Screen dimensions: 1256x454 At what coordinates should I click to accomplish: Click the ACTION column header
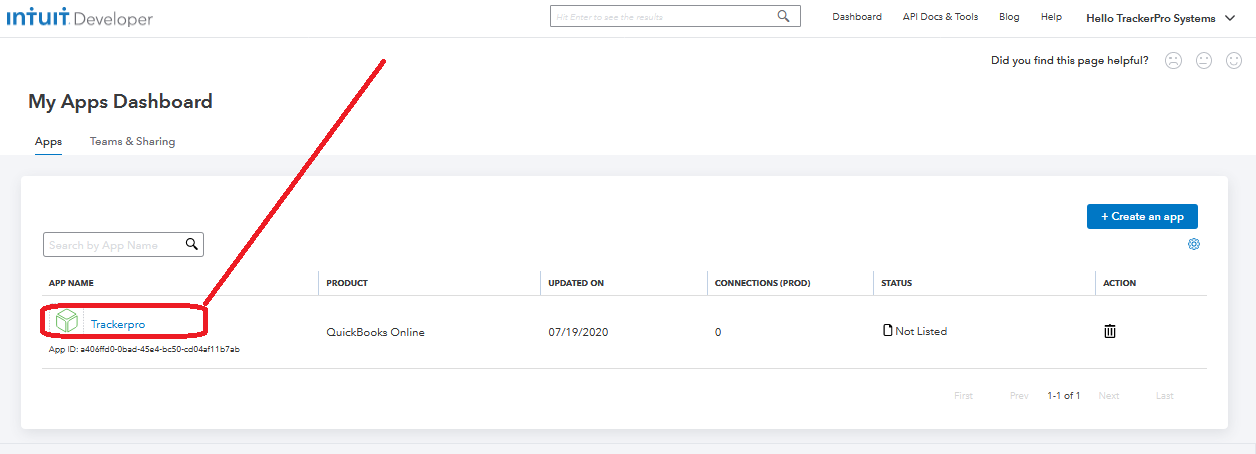1119,283
